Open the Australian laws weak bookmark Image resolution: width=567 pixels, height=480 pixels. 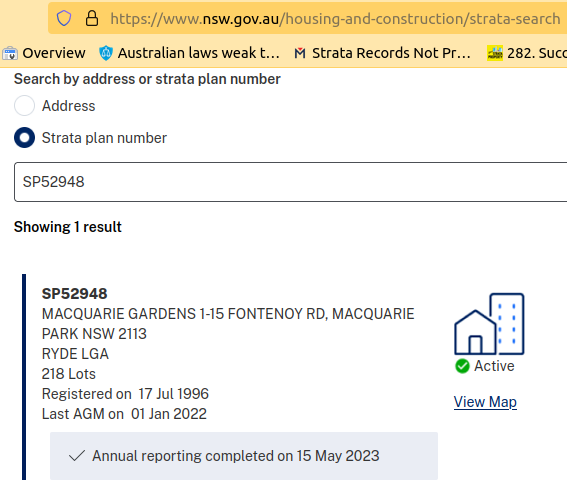pos(189,53)
